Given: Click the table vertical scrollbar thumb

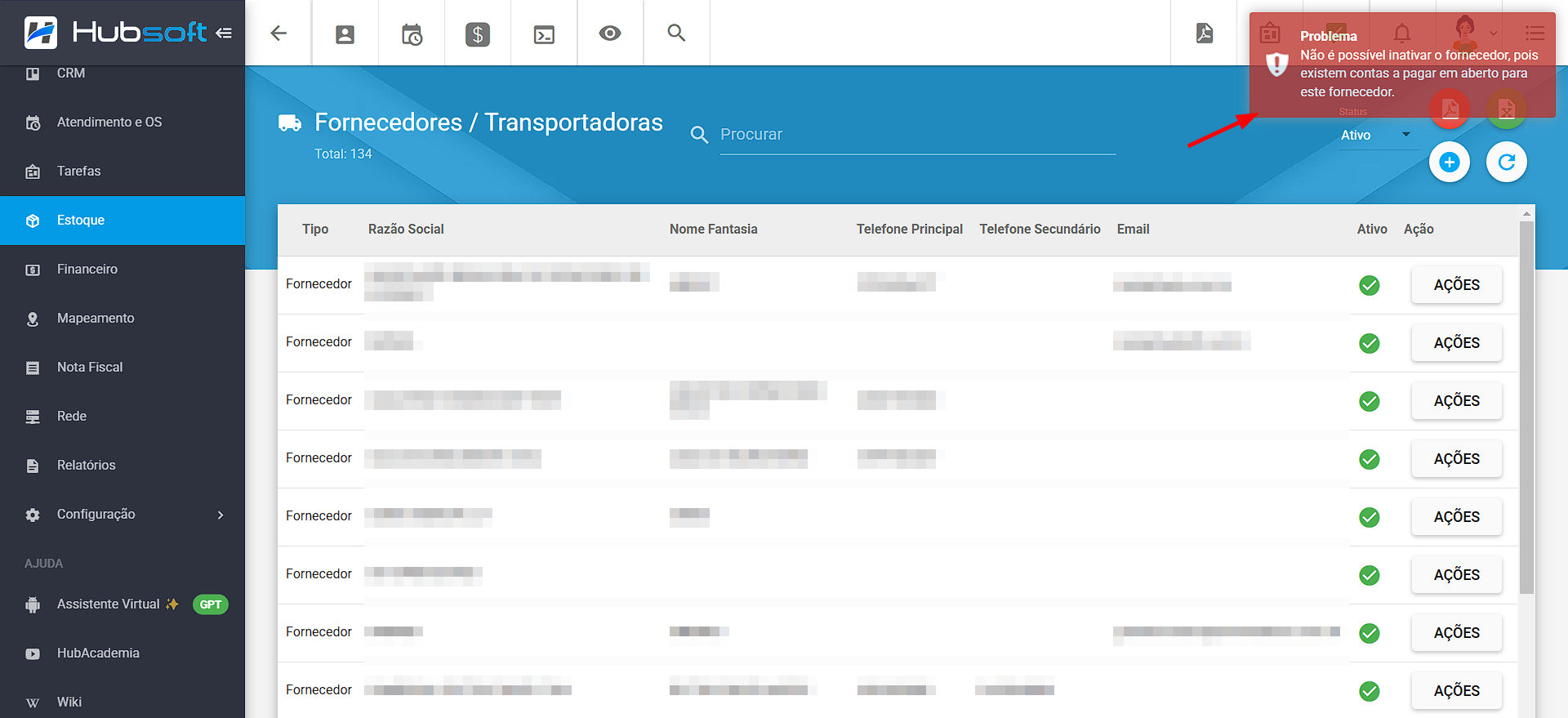Looking at the screenshot, I should pos(1526,407).
